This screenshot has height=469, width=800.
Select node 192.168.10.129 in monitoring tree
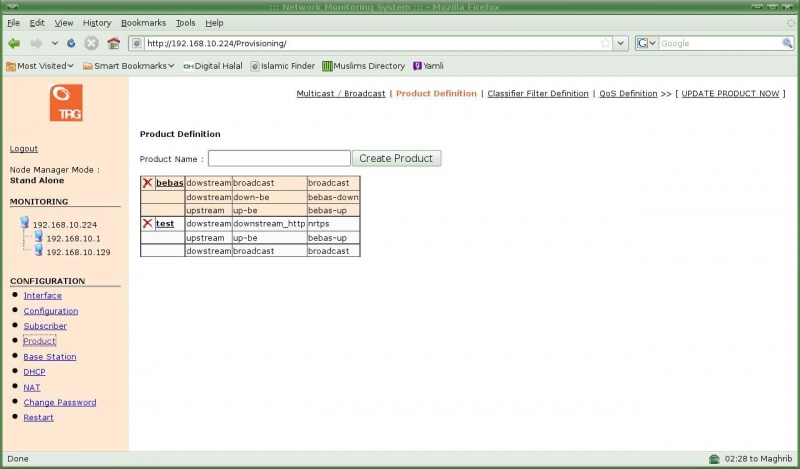point(78,252)
